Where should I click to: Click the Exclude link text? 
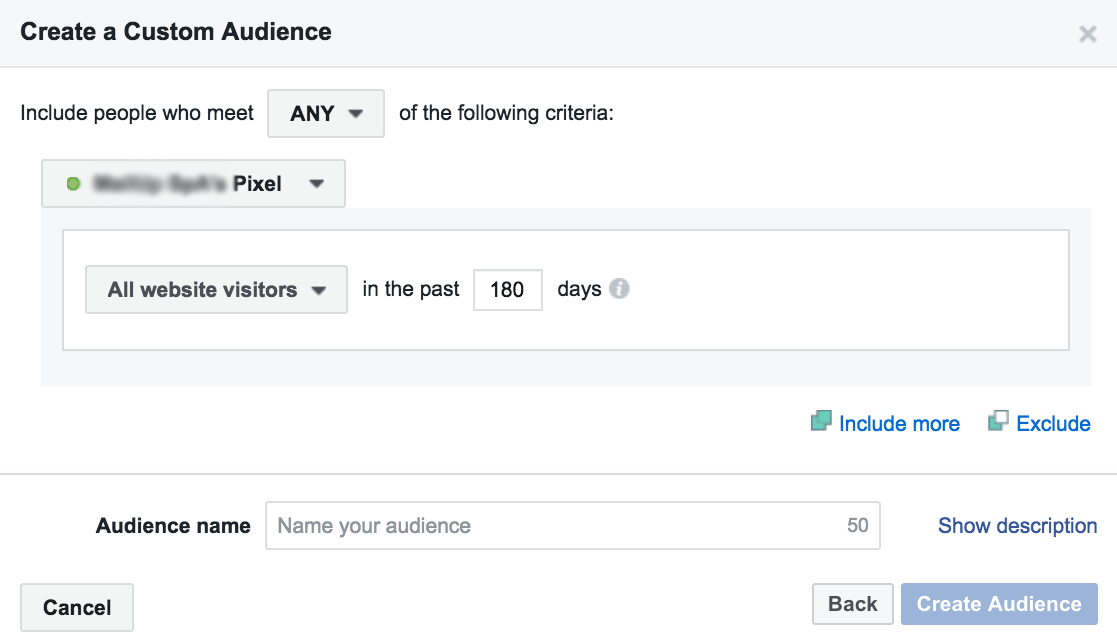tap(1053, 424)
